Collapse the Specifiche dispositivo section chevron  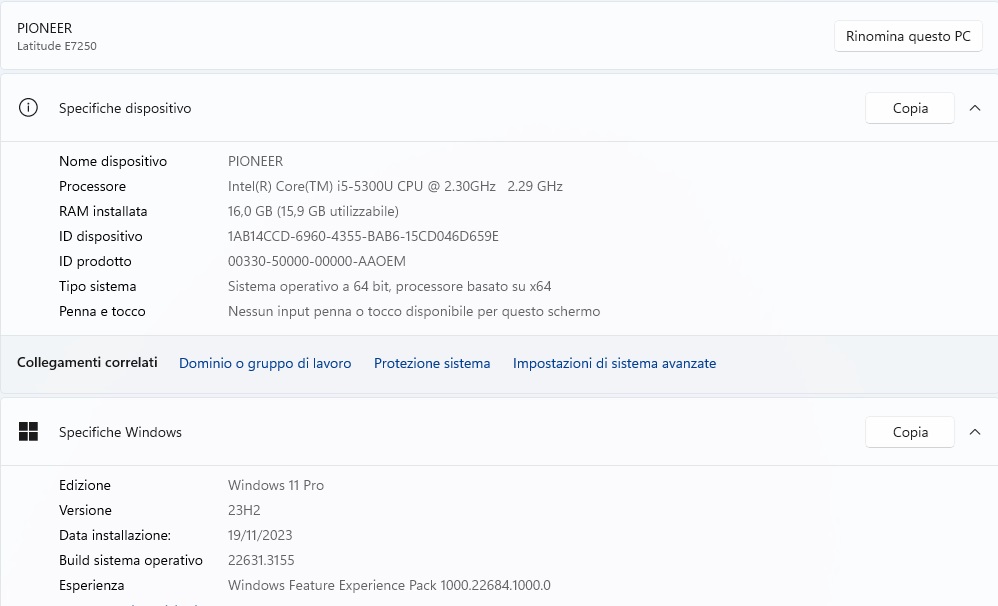974,108
